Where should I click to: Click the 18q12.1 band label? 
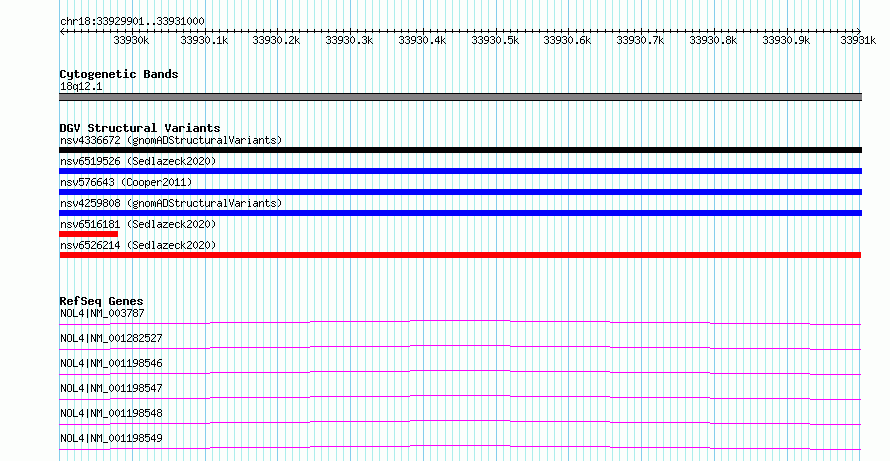click(81, 86)
